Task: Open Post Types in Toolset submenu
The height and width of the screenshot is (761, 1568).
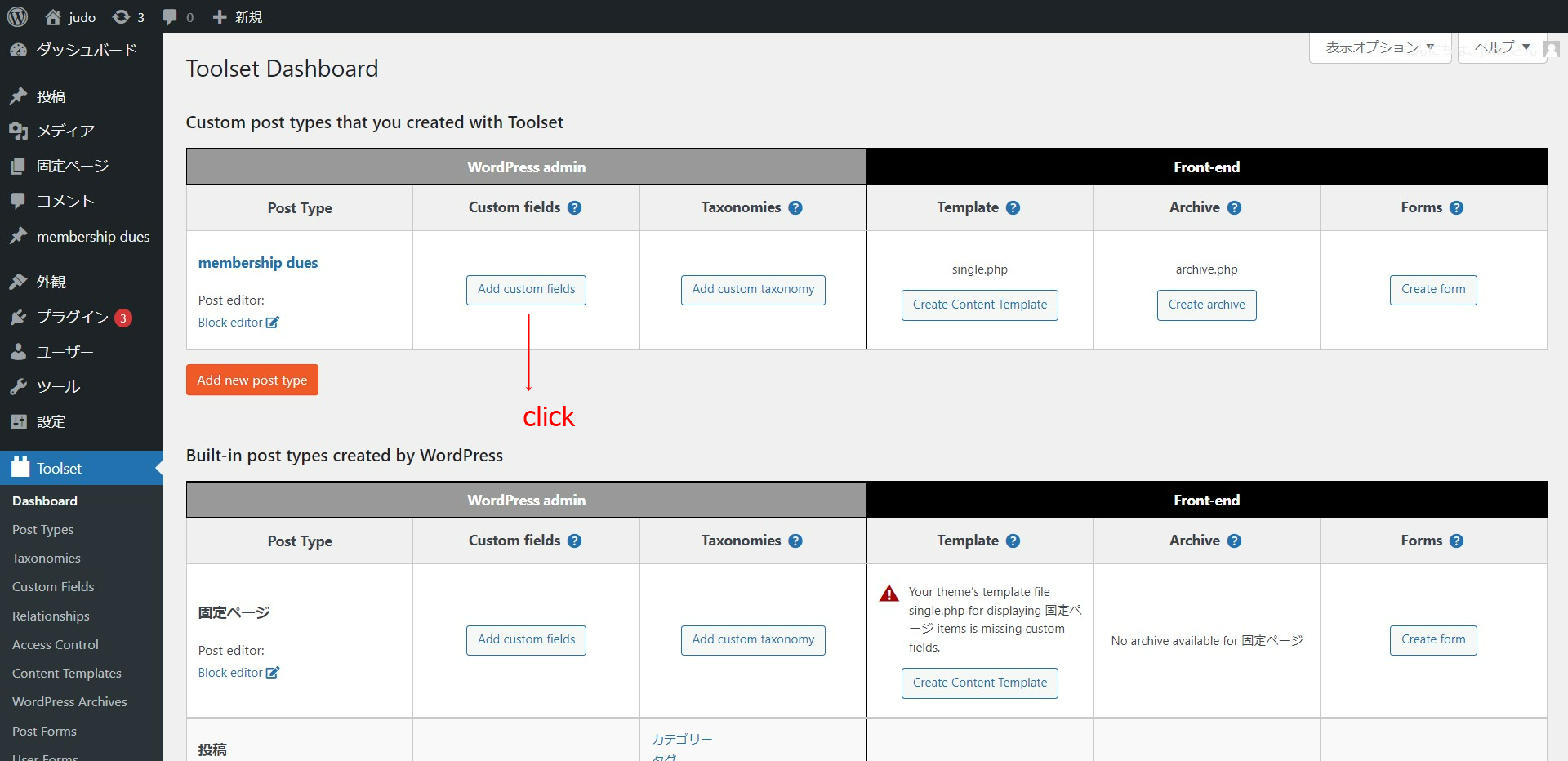Action: click(43, 530)
